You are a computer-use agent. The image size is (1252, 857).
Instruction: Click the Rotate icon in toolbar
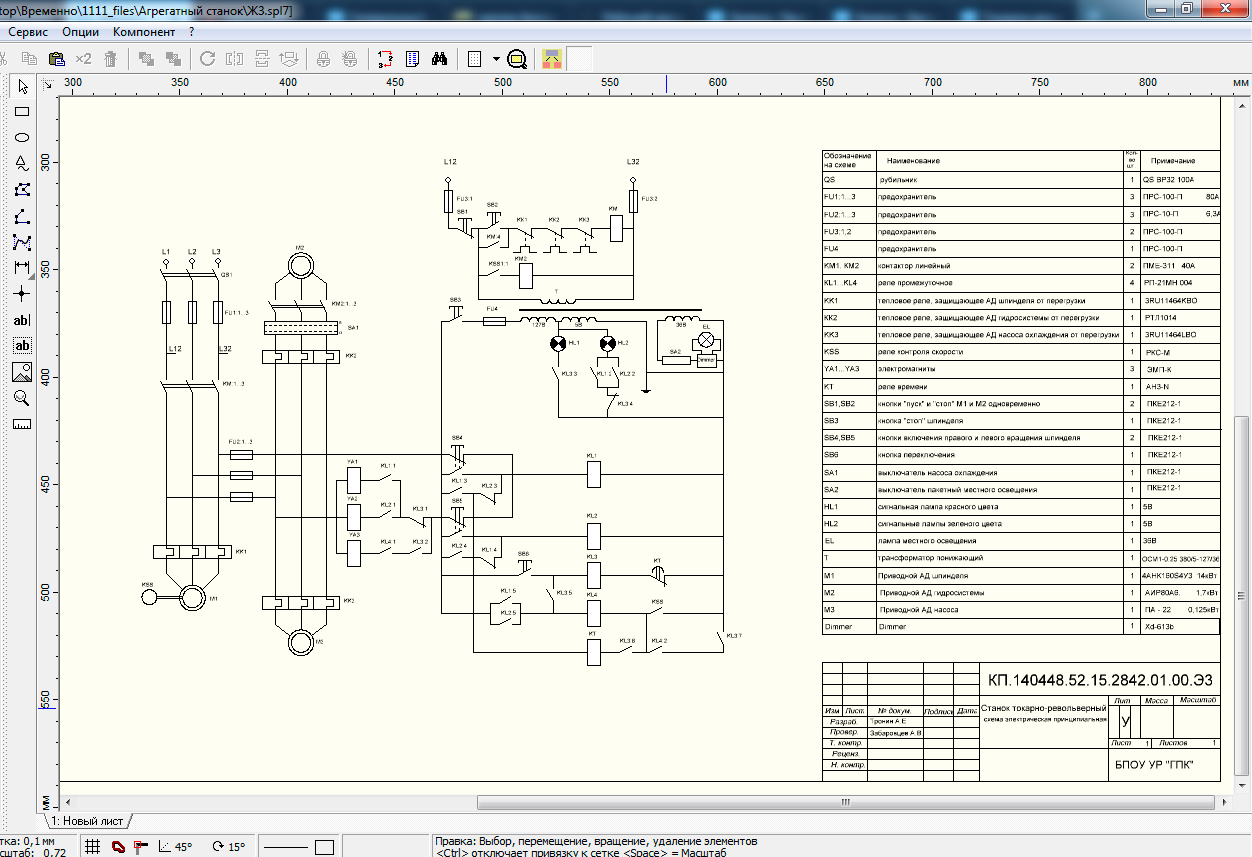point(208,58)
